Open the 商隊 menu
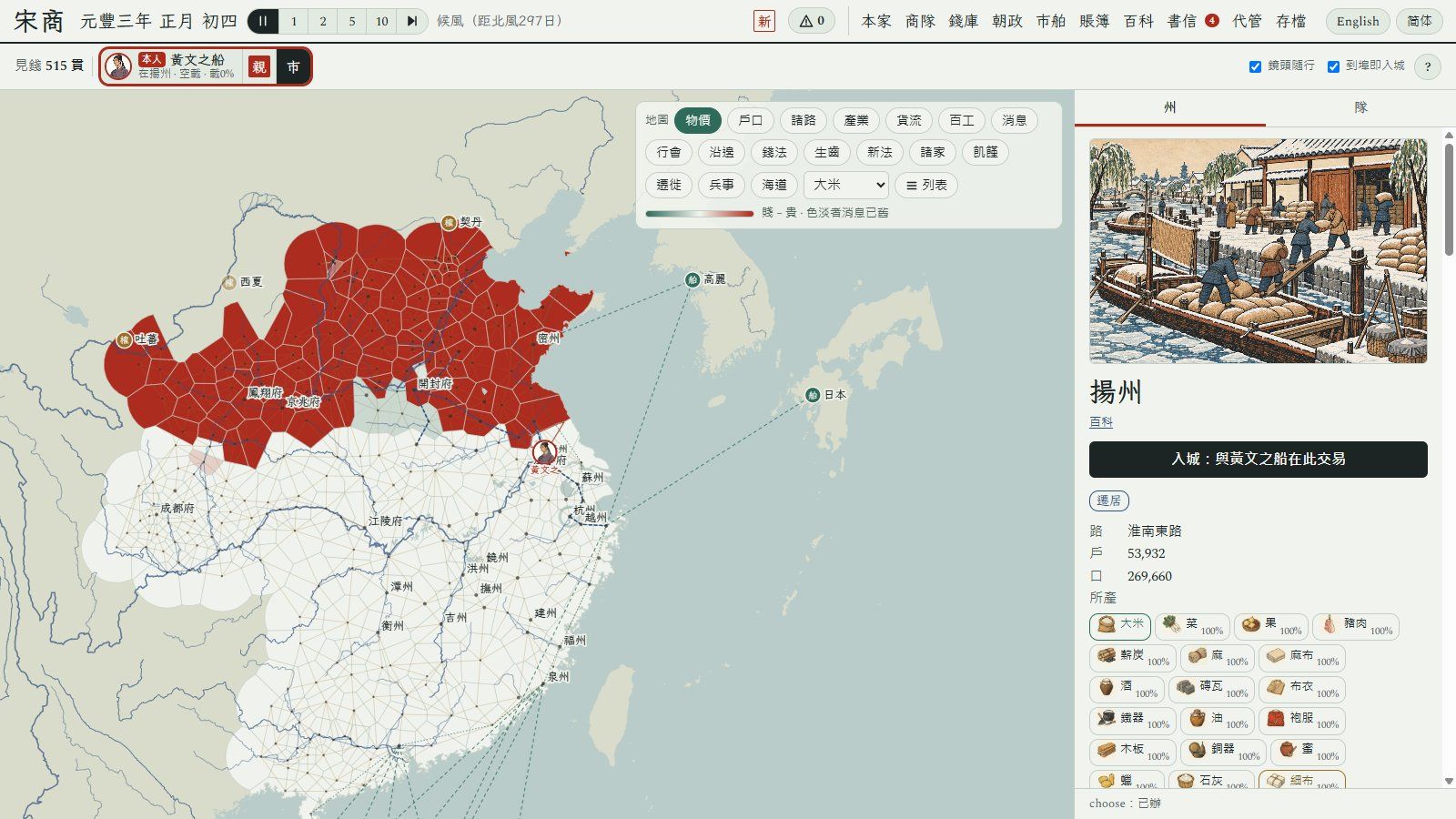The image size is (1456, 819). [x=920, y=21]
